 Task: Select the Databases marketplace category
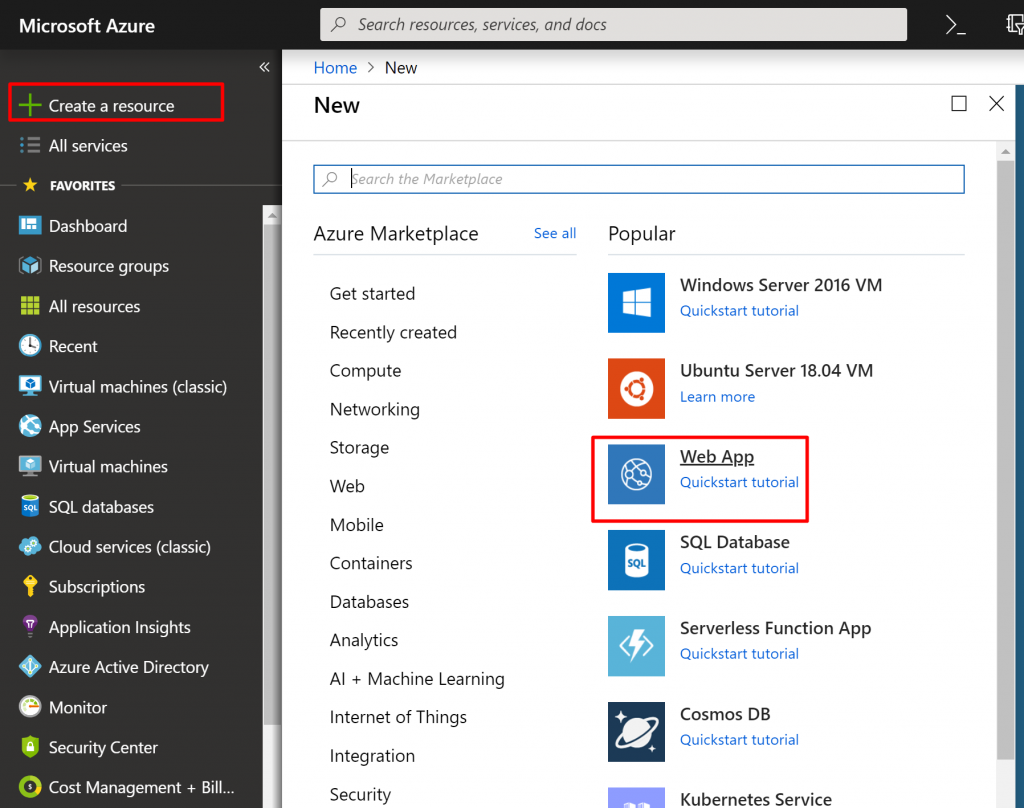(x=369, y=602)
